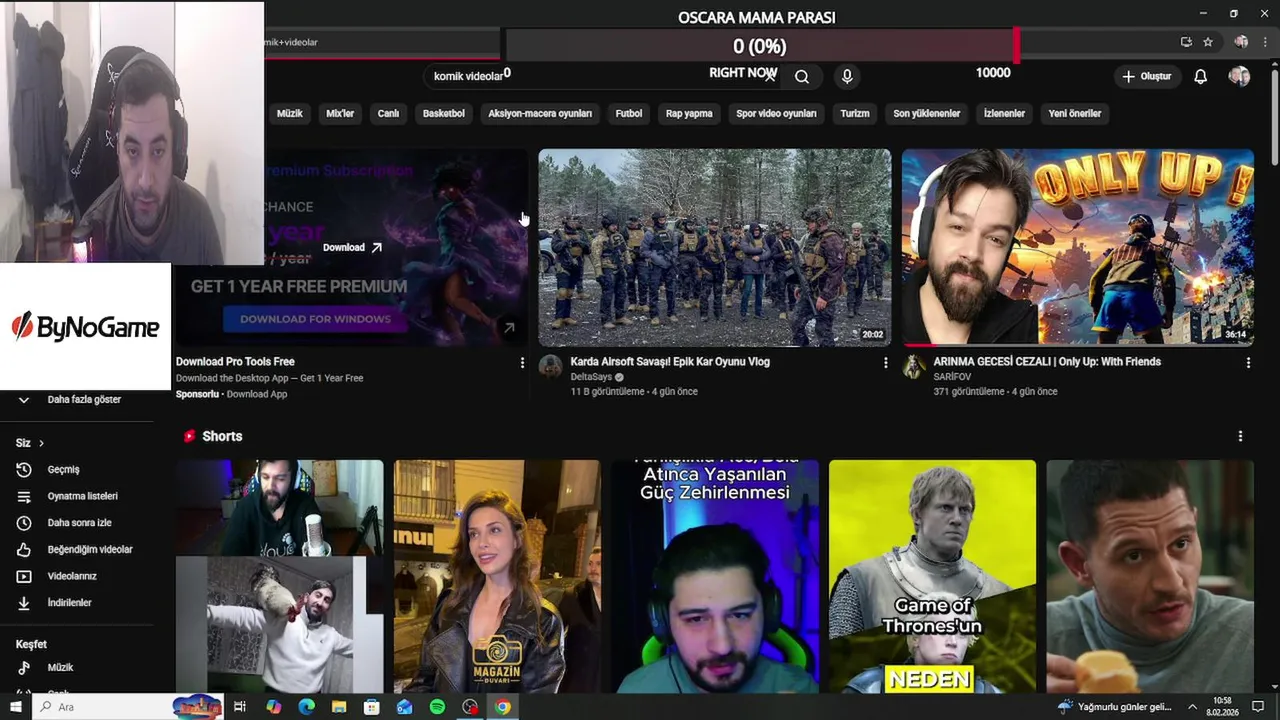
Task: Select the Aksiyon-macera oyunları chip
Action: tap(540, 113)
